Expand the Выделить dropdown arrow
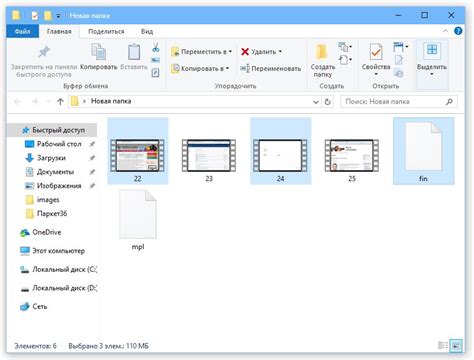Screen dimensions: 474x360 (432, 74)
